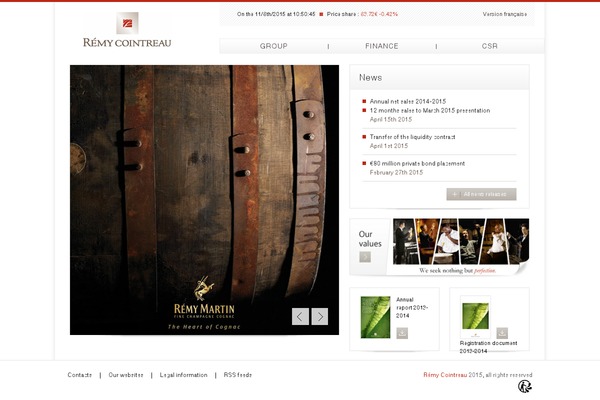Click April 1st 2015 date text
Image resolution: width=600 pixels, height=400 pixels.
[x=389, y=146]
